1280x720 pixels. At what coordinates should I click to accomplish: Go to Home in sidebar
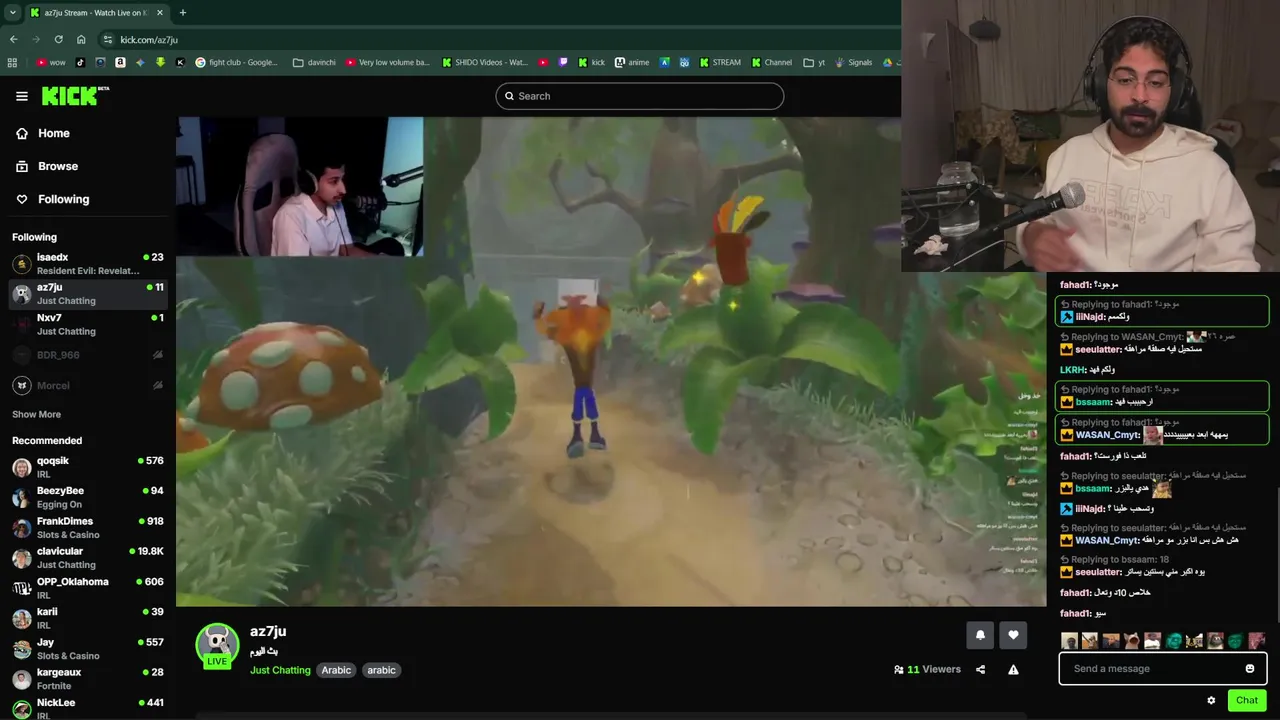54,133
